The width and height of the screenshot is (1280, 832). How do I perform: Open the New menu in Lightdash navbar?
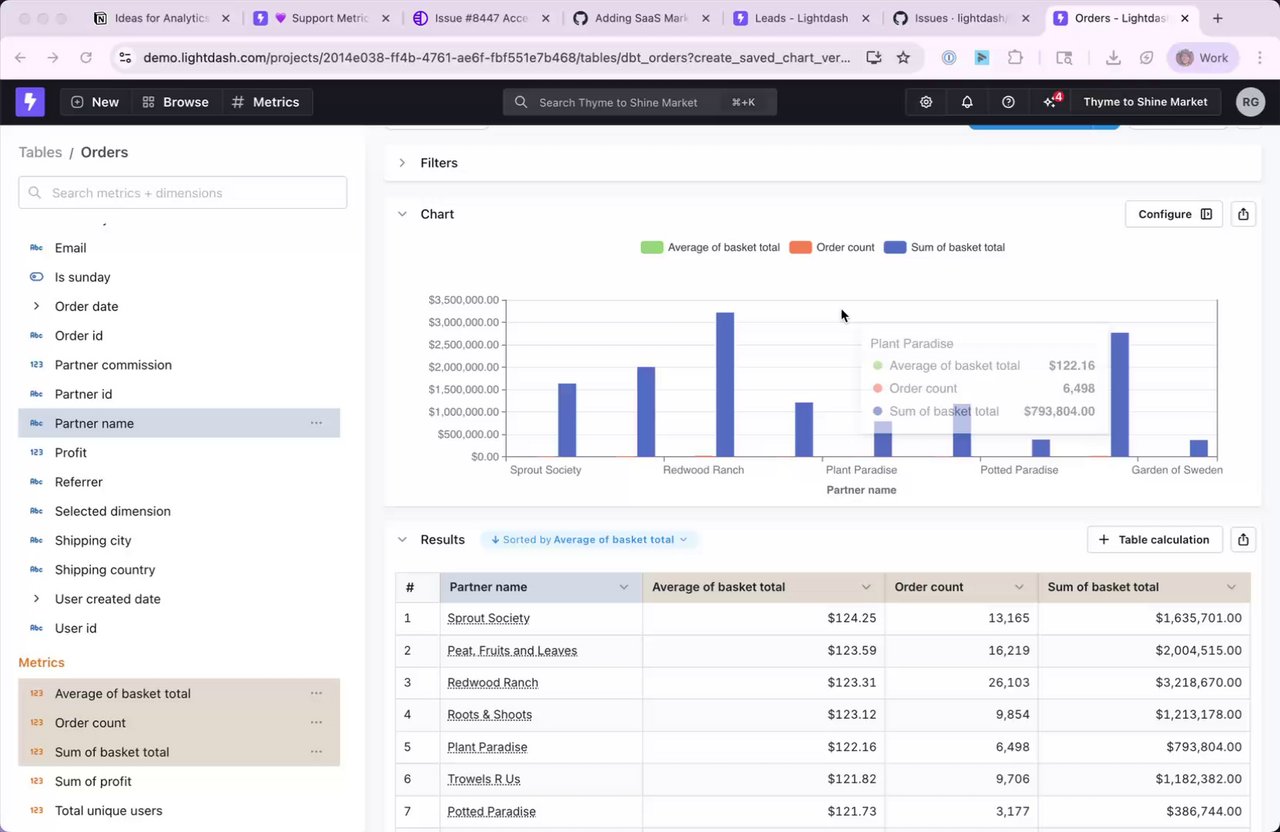(95, 102)
